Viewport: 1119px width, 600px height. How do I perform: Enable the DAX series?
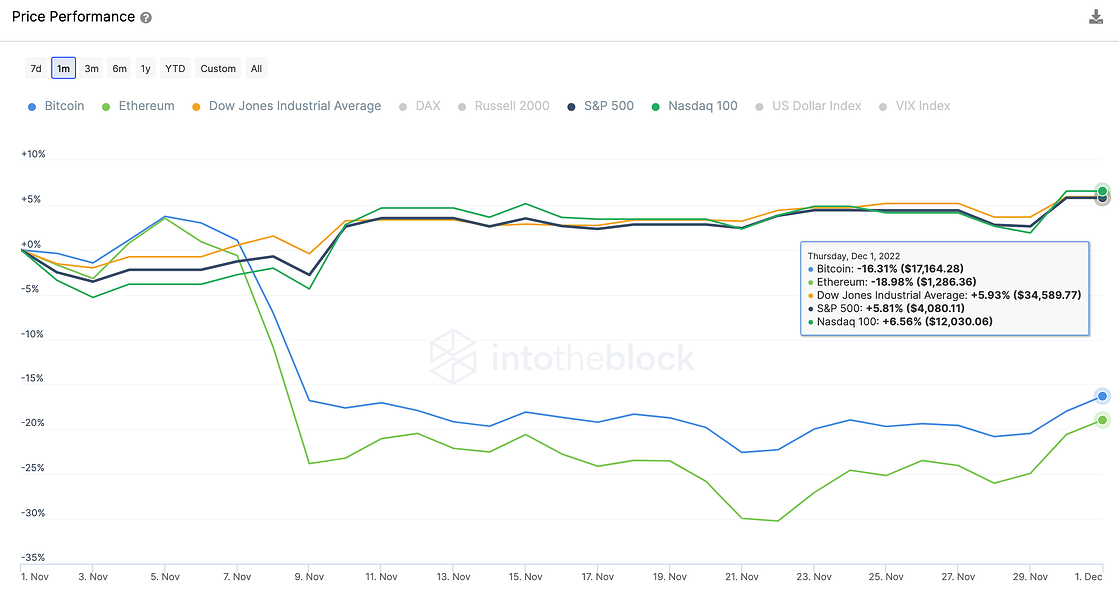pos(420,106)
